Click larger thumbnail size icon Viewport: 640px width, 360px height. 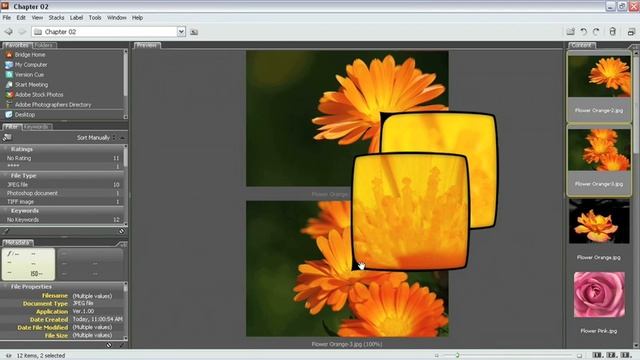point(579,356)
